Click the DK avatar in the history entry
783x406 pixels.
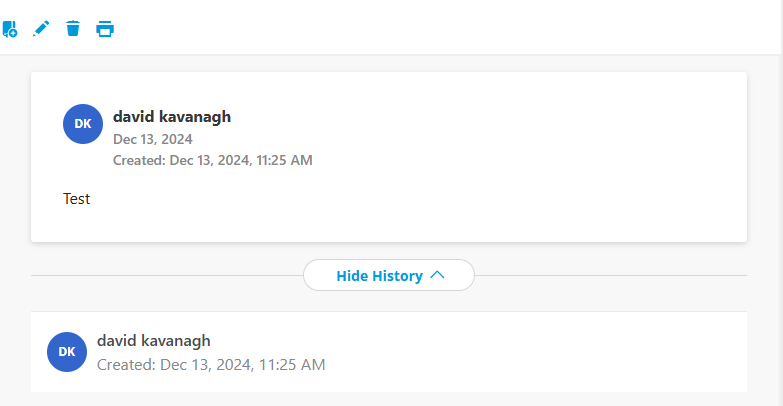click(x=67, y=351)
